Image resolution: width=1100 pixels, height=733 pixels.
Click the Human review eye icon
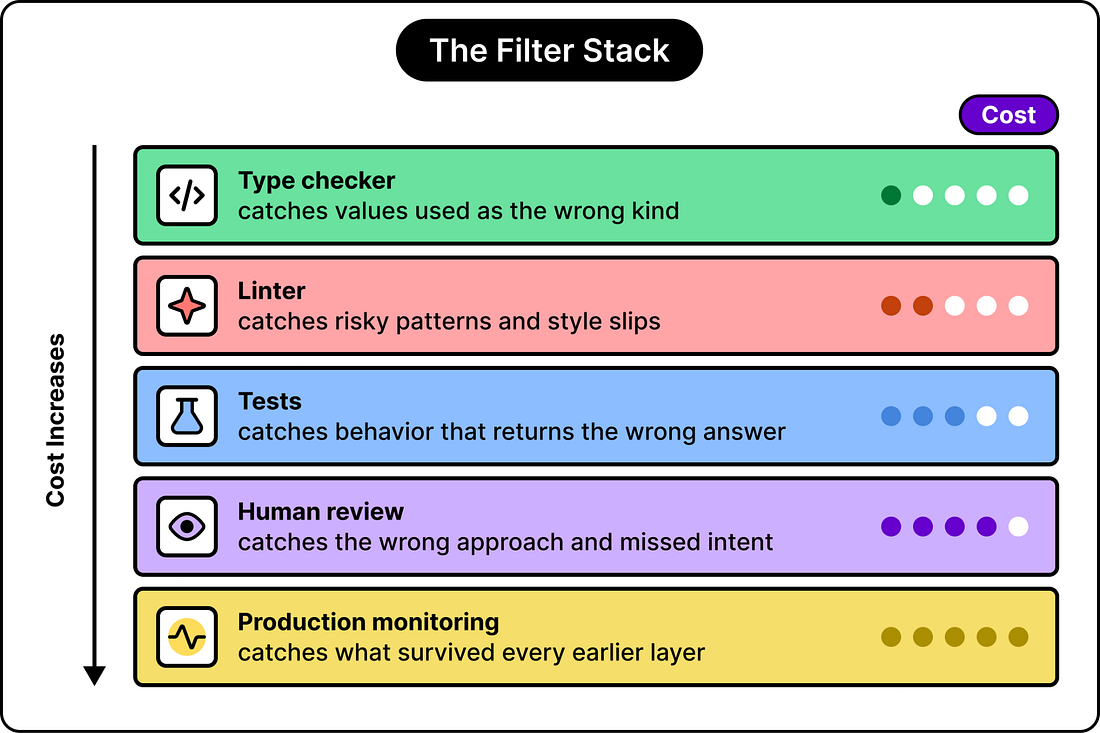click(187, 526)
